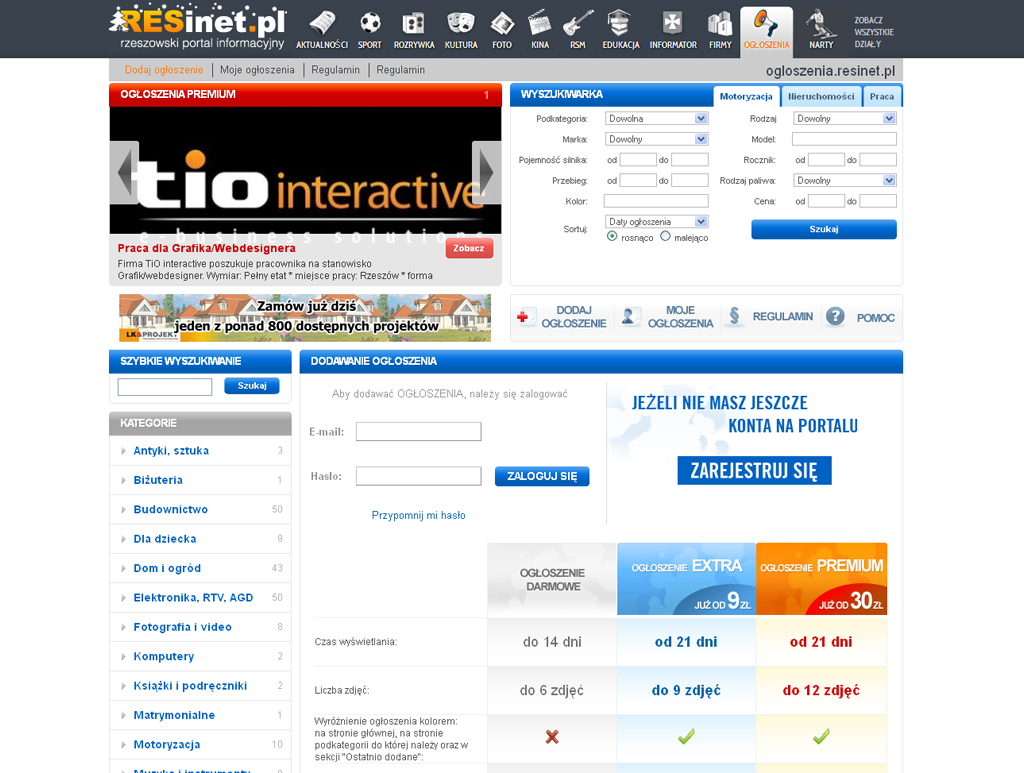Open the Marka dropdown
The height and width of the screenshot is (773, 1024).
(x=656, y=139)
